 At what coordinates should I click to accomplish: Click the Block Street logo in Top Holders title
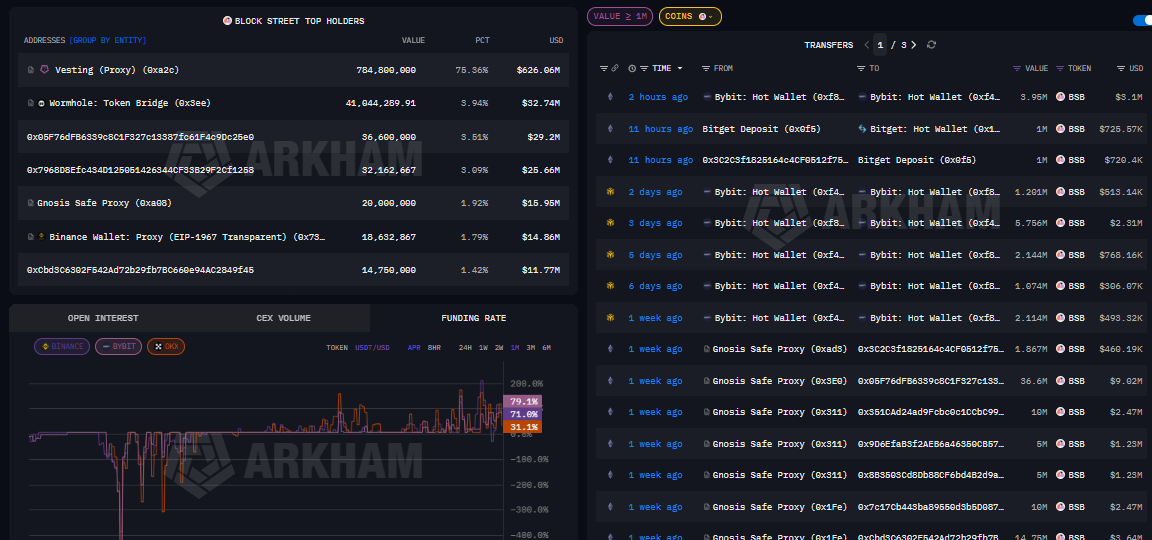click(x=227, y=21)
